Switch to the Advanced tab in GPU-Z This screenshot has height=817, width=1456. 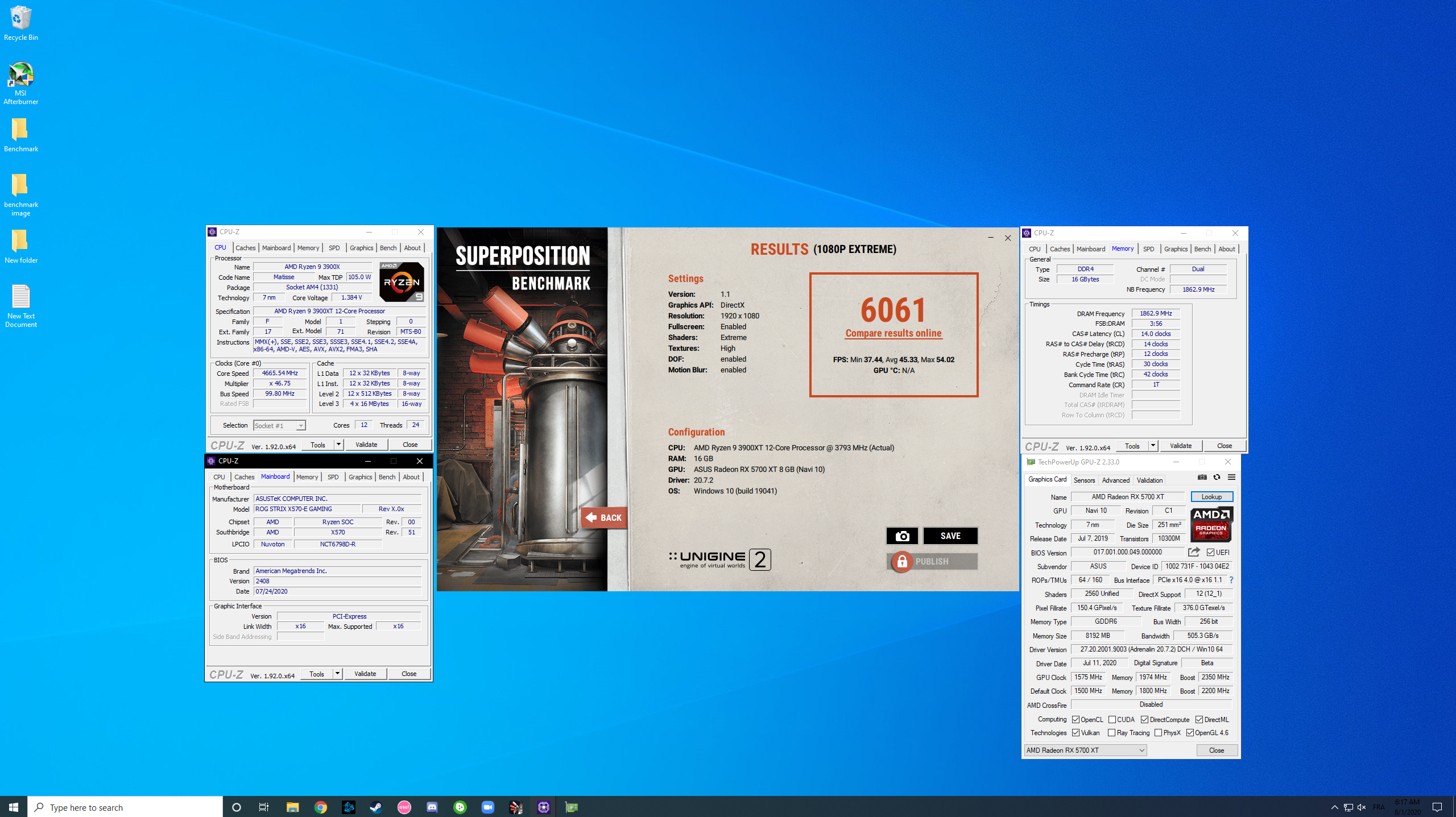[x=1116, y=480]
